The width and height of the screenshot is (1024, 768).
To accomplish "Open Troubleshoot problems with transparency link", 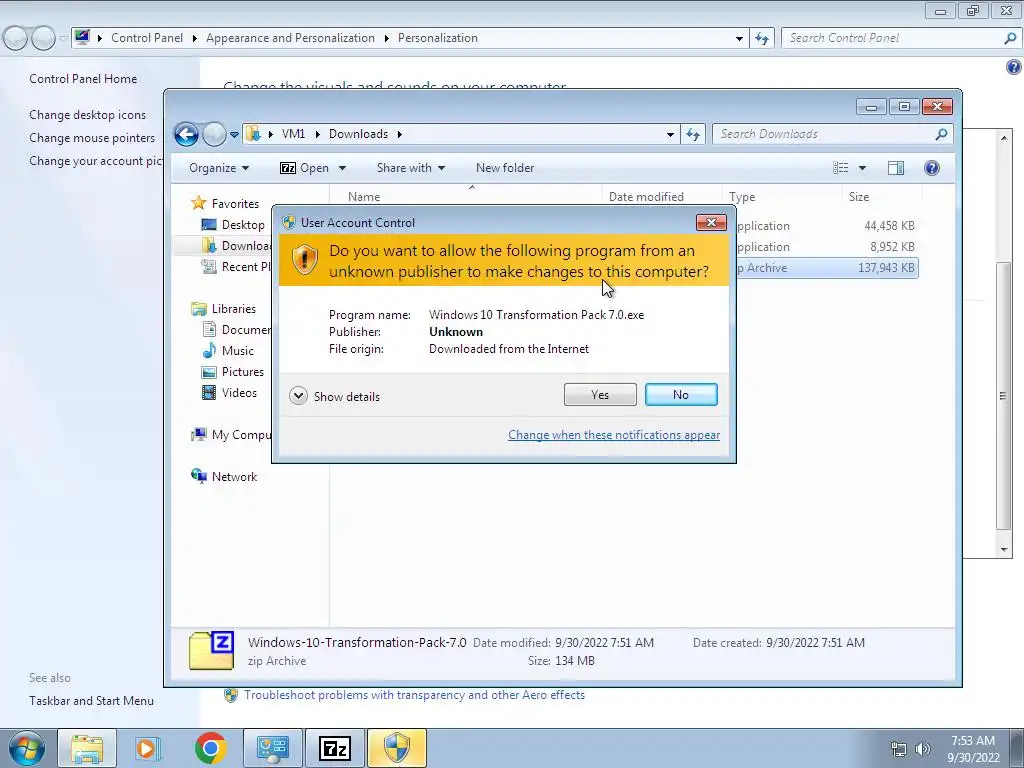I will (x=414, y=695).
